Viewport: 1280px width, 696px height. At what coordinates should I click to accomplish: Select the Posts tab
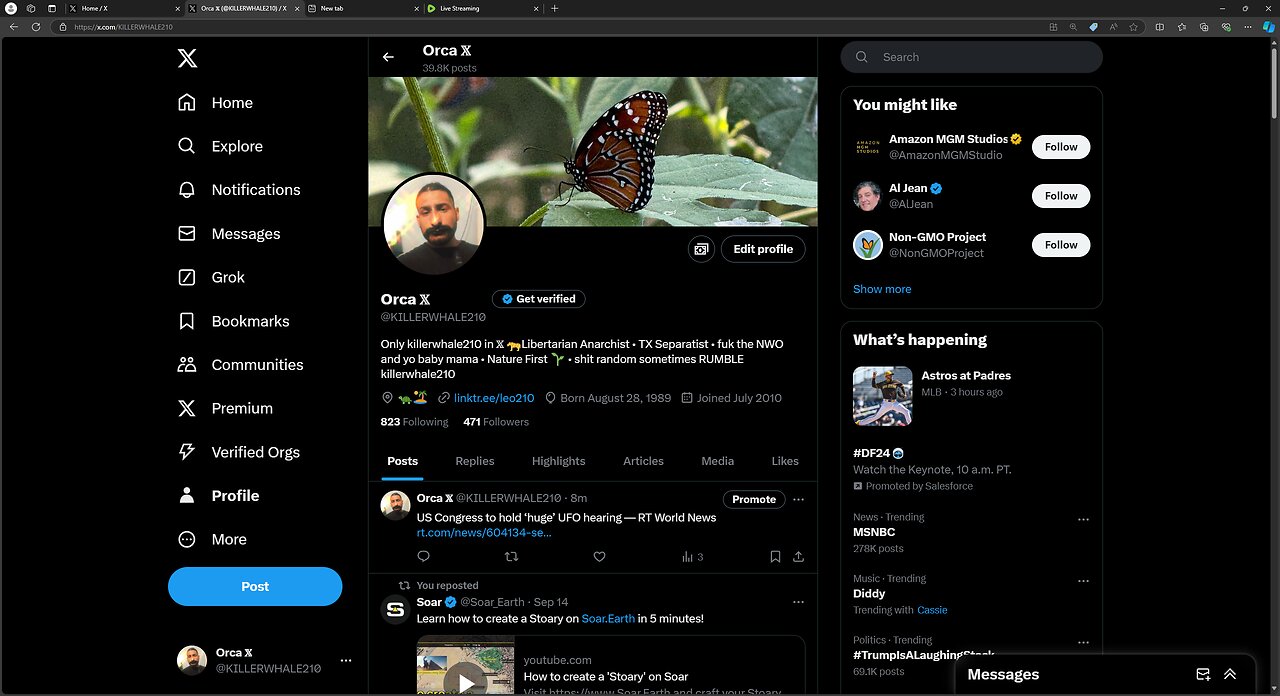point(403,461)
